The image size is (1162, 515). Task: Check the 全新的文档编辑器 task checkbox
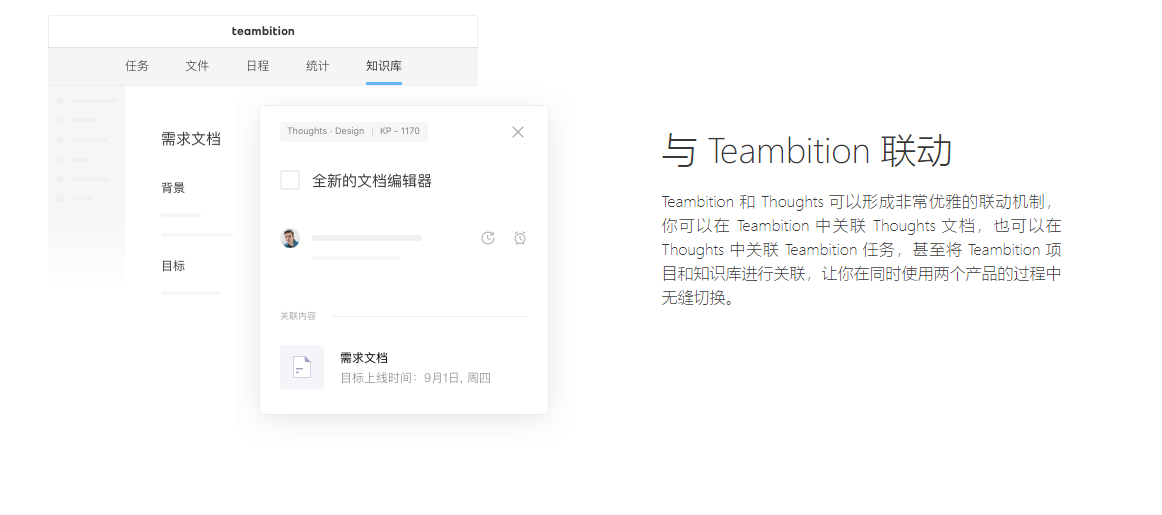[x=290, y=180]
